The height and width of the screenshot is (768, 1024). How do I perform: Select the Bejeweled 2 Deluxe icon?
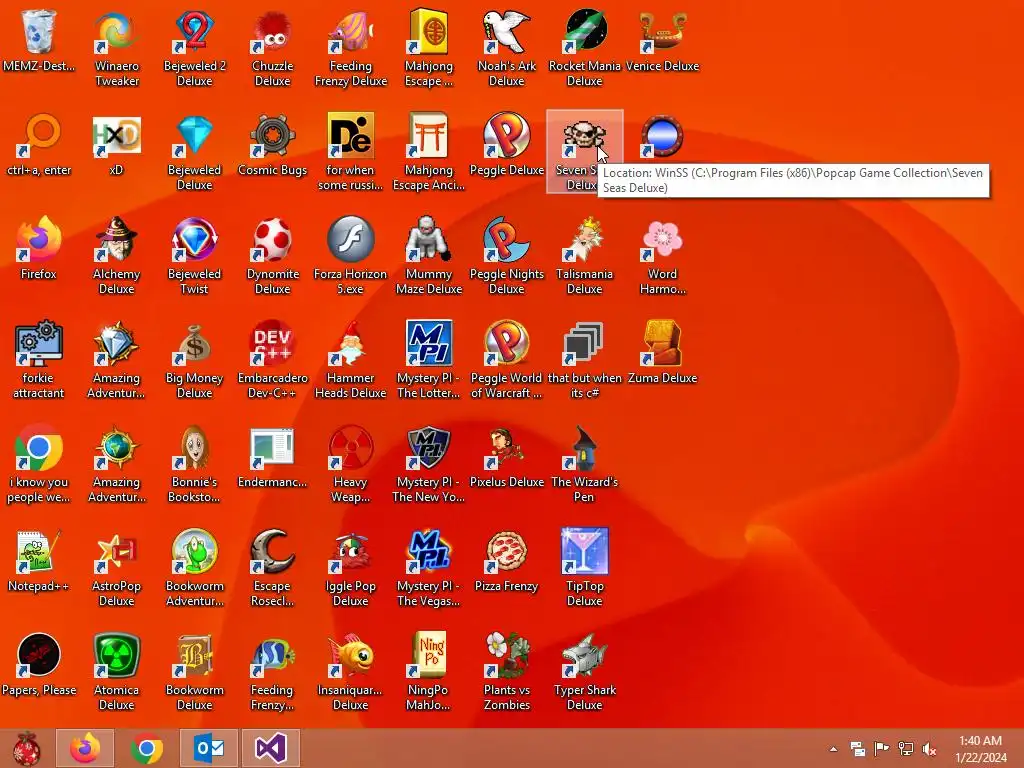(x=195, y=31)
